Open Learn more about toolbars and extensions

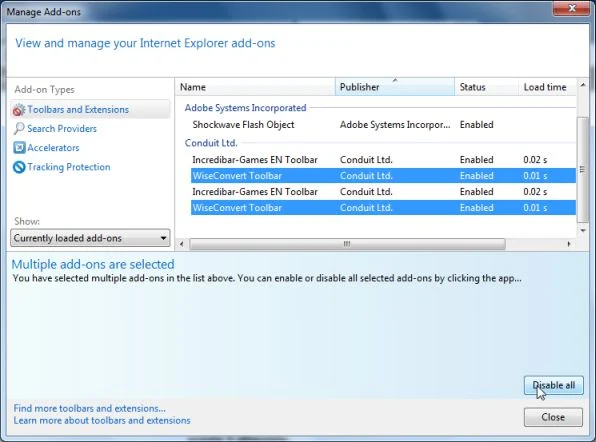pyautogui.click(x=102, y=420)
